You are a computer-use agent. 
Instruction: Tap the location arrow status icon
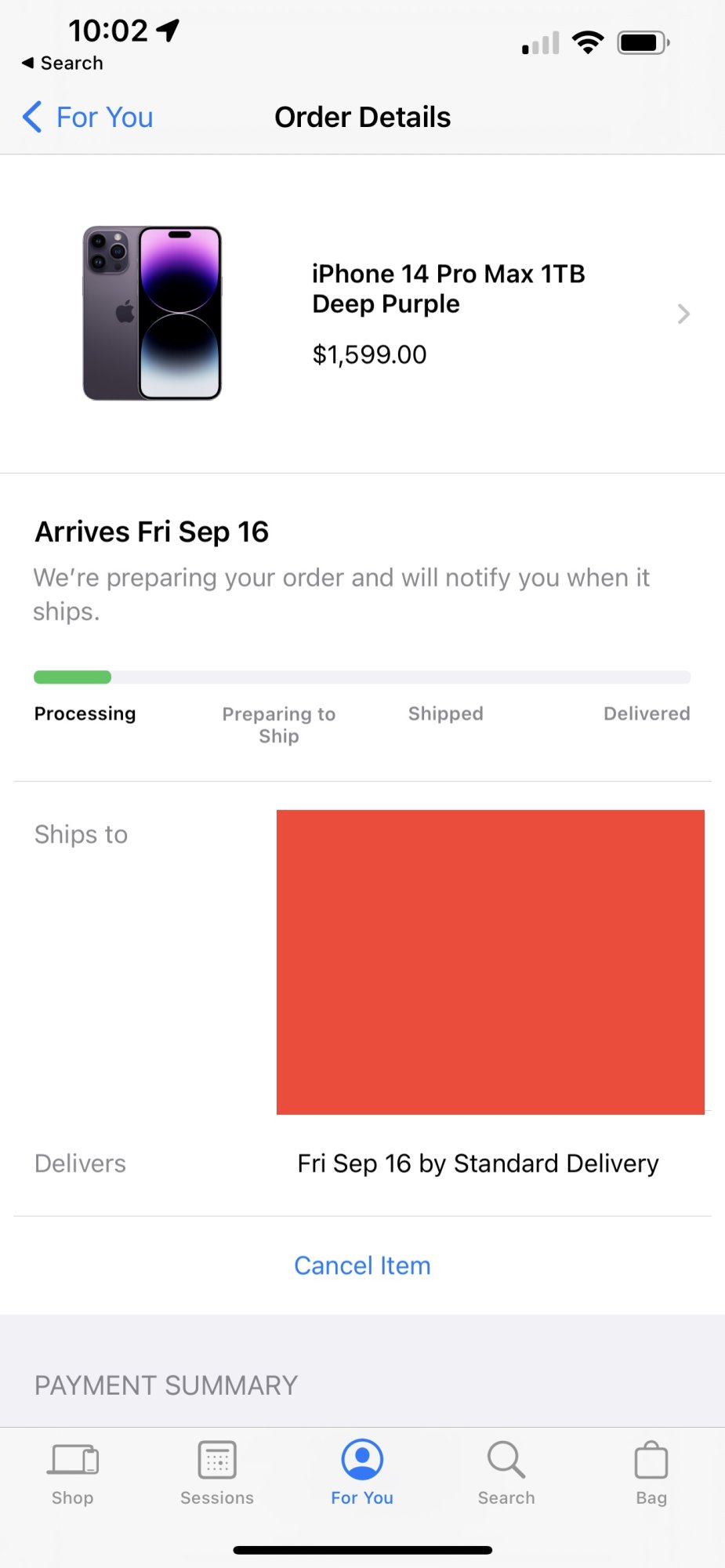click(168, 30)
